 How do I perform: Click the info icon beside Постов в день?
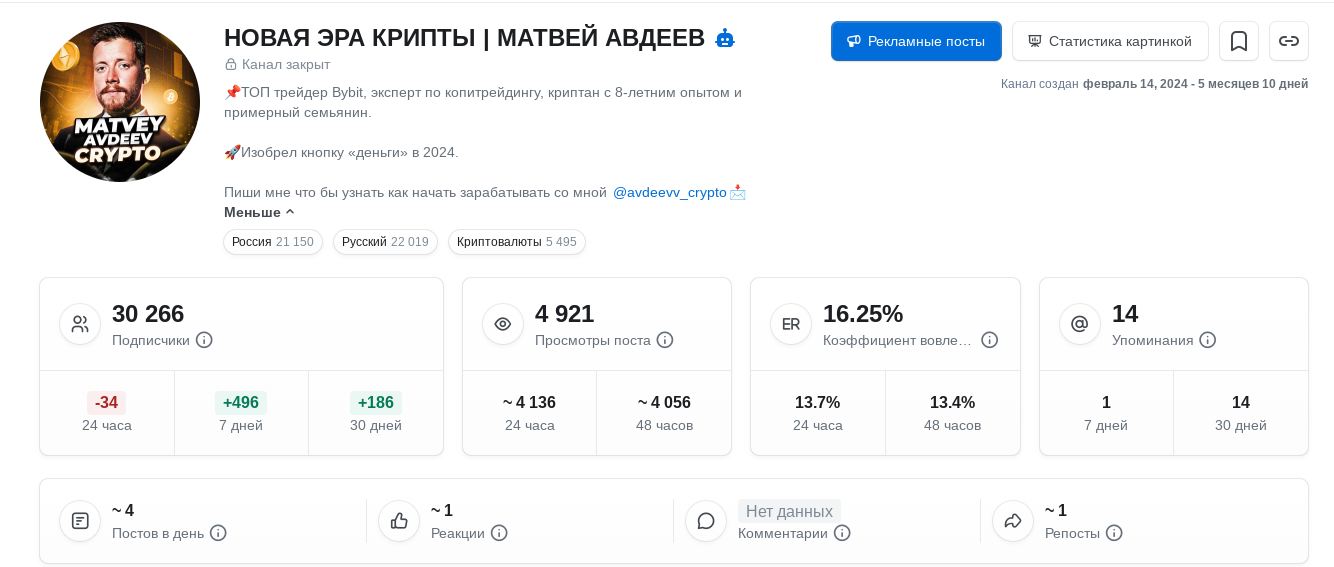218,533
